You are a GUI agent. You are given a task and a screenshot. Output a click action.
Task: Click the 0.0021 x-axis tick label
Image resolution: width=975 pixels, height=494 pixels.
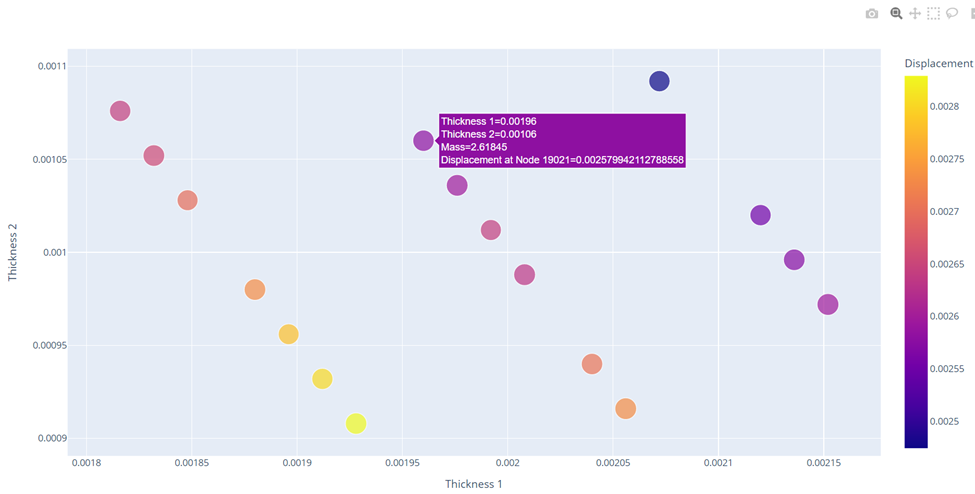pos(718,463)
